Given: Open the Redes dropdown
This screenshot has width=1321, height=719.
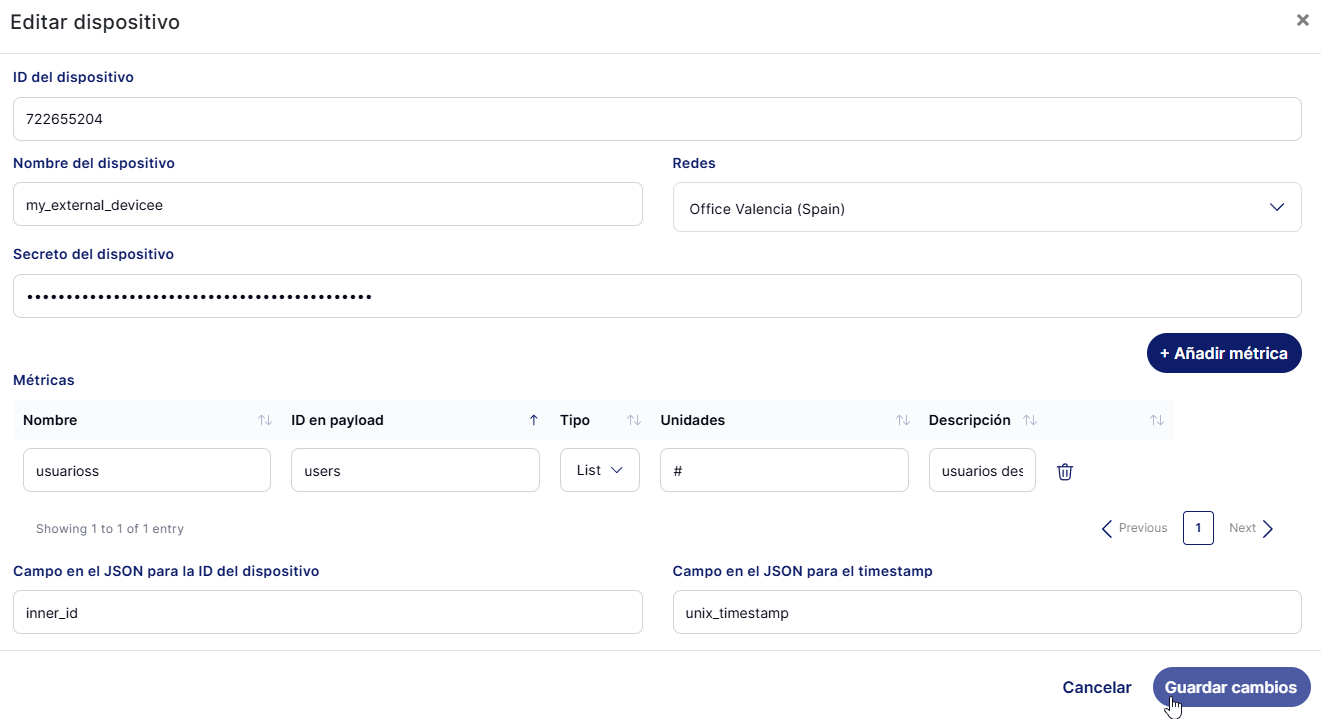Looking at the screenshot, I should click(x=986, y=207).
